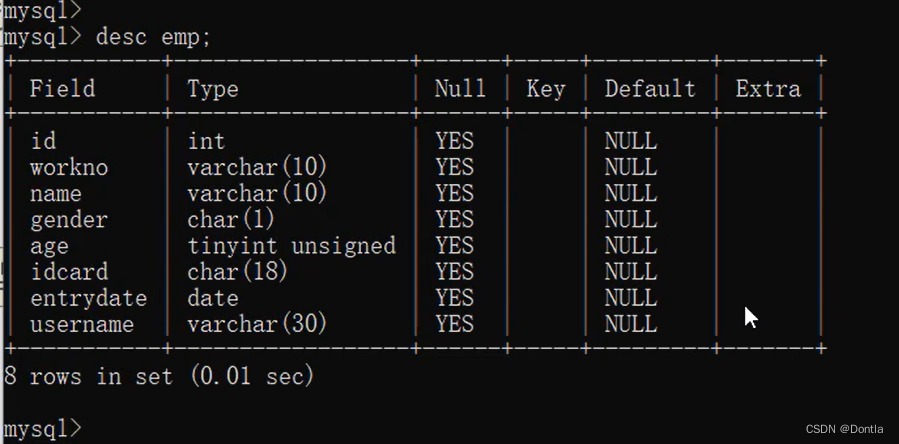Click the 'Field' column header

click(62, 89)
